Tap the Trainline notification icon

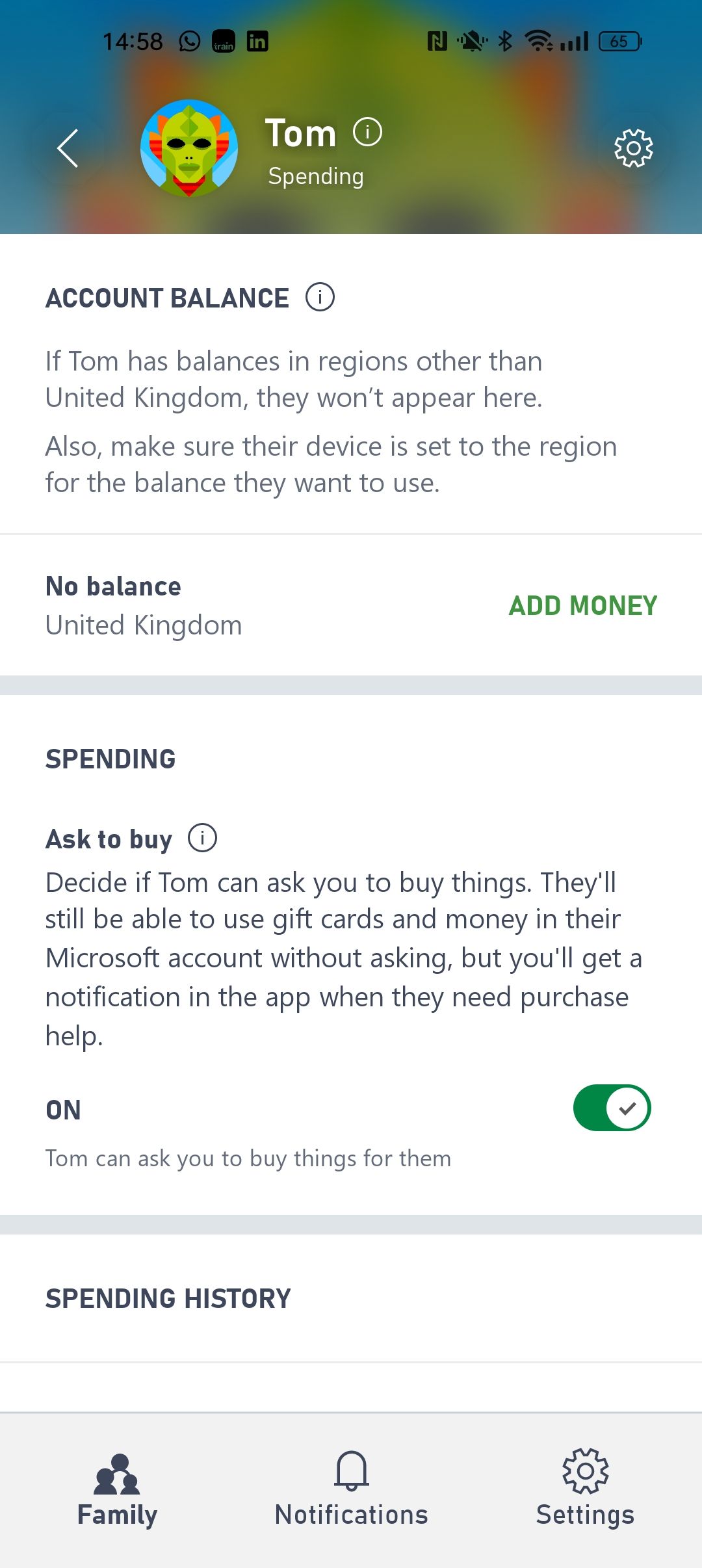tap(224, 42)
